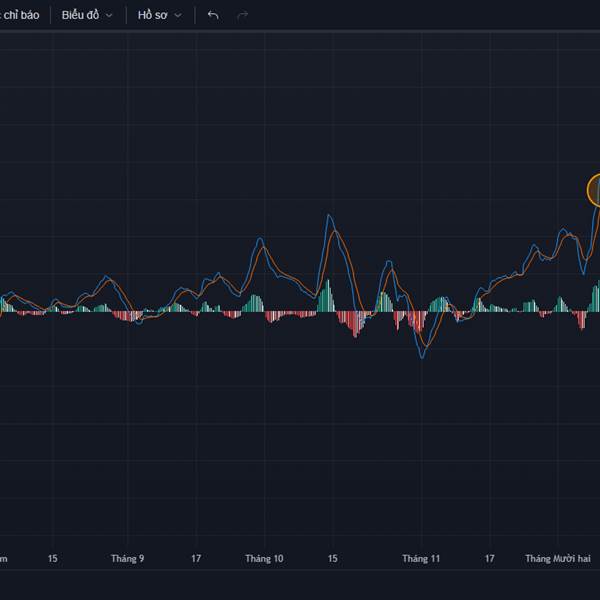Screen dimensions: 600x600
Task: Click the 15 label right of Tháng 10
Action: pos(333,559)
